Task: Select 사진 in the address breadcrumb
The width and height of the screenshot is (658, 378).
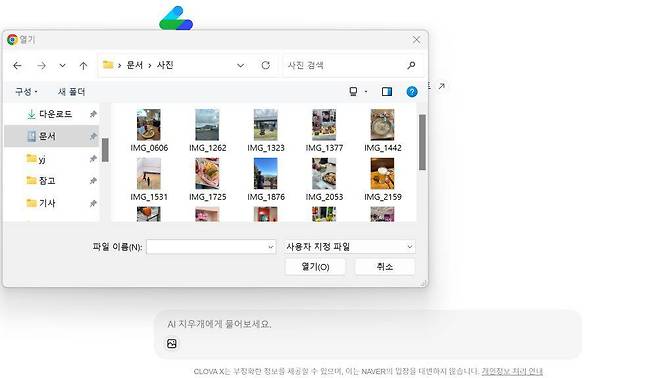Action: tap(165, 65)
